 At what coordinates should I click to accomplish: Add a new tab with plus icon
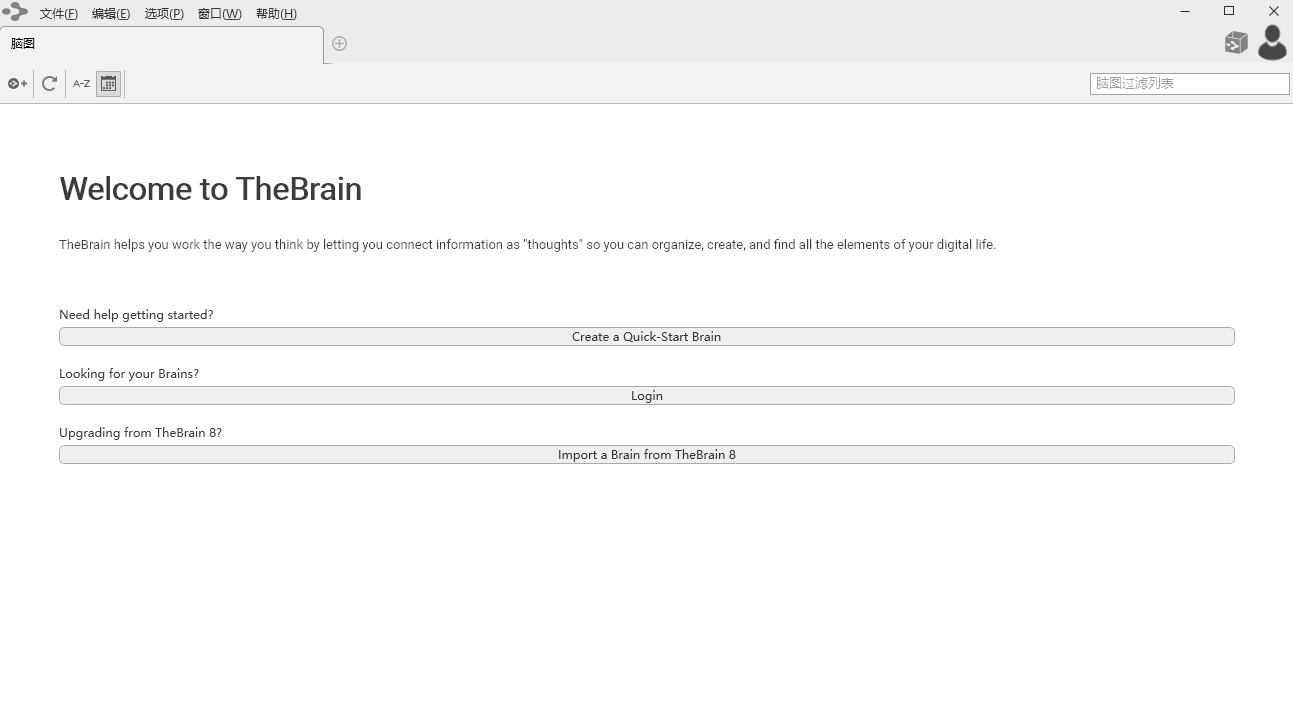point(339,43)
